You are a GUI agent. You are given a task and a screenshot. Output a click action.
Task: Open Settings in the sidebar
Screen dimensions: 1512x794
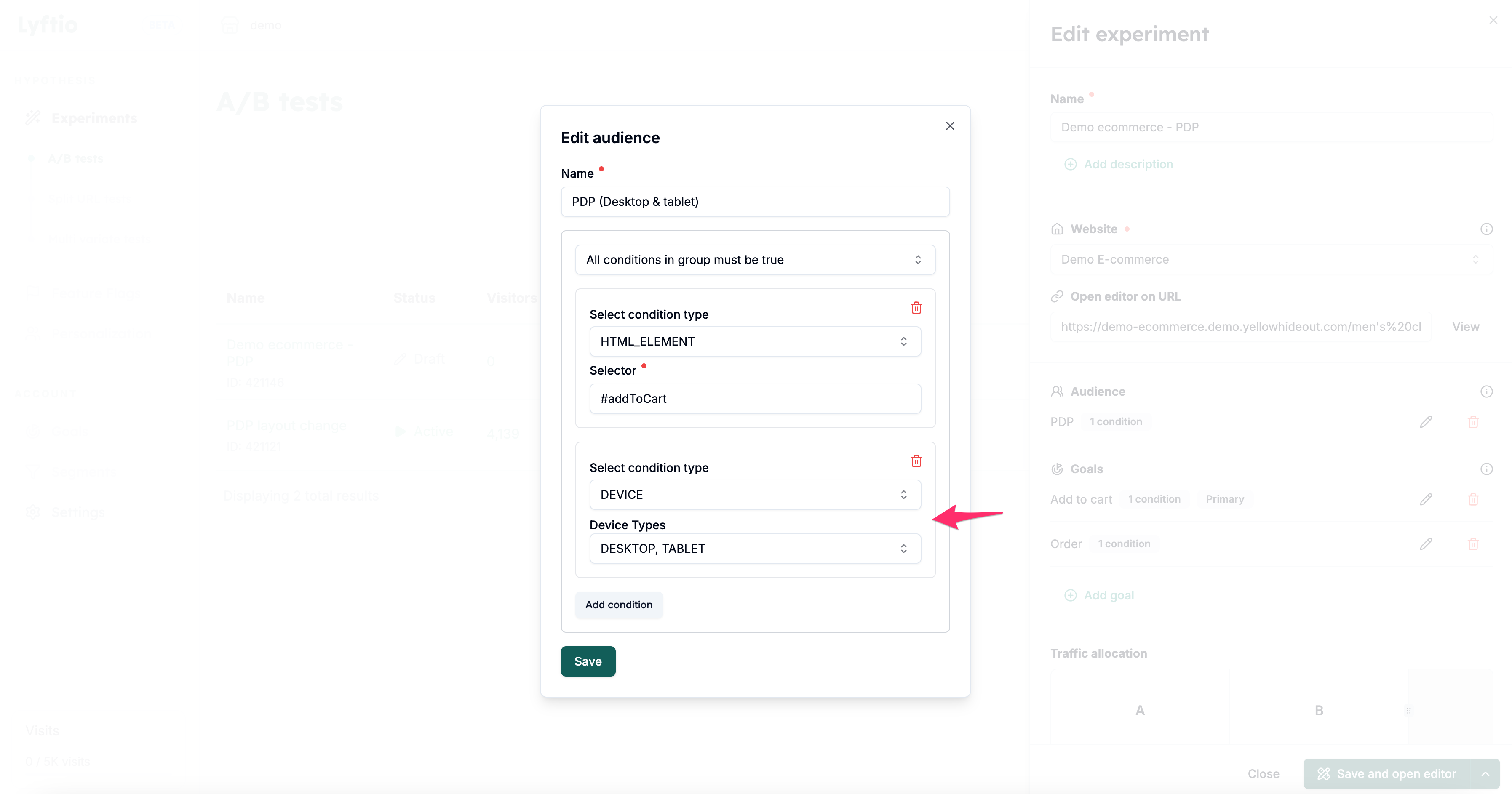(x=78, y=512)
